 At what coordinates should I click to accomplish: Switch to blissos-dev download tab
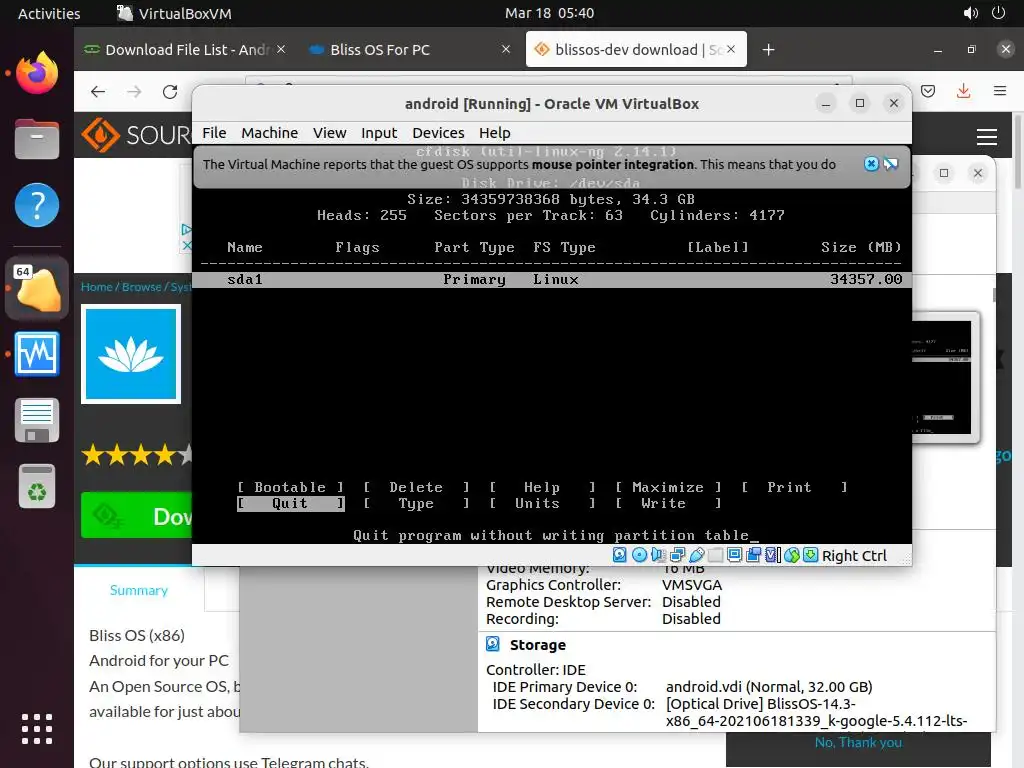tap(636, 50)
